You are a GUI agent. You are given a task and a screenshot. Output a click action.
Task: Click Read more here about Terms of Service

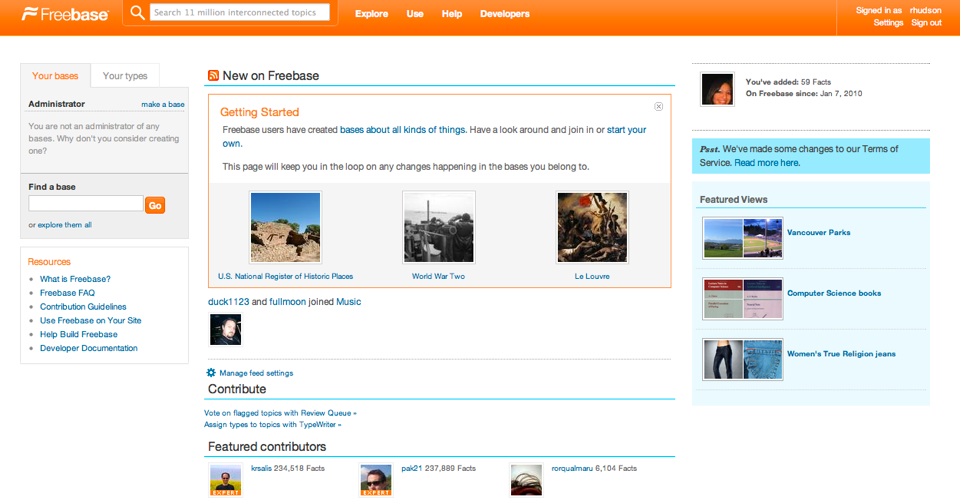coord(767,163)
